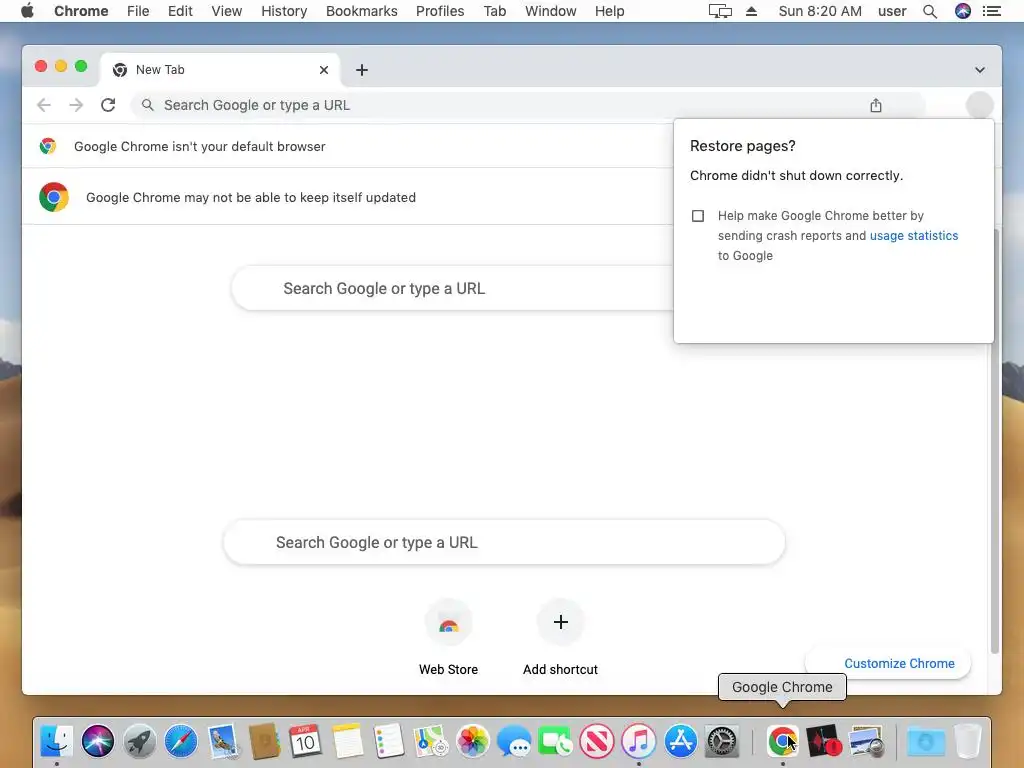Open the Edit menu
The width and height of the screenshot is (1024, 768).
(x=180, y=11)
